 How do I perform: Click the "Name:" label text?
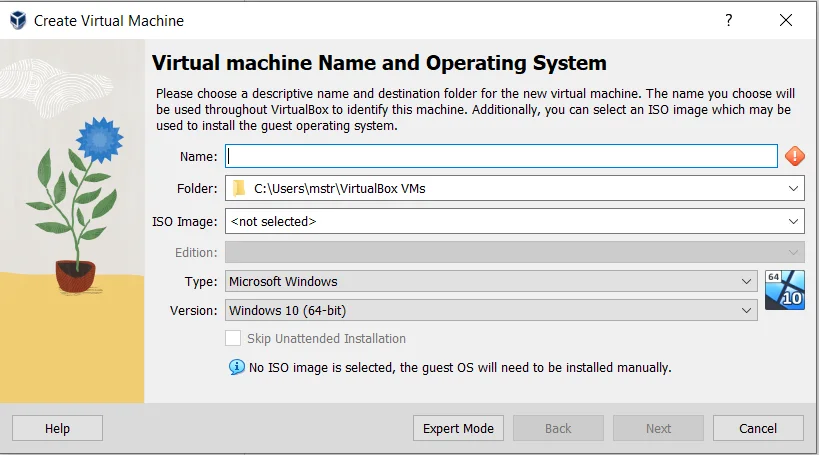pos(198,157)
